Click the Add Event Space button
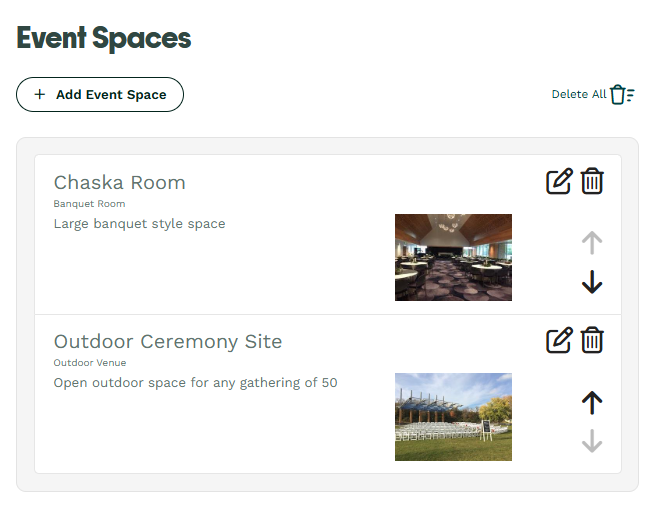Viewport: 650px width, 515px height. (100, 95)
